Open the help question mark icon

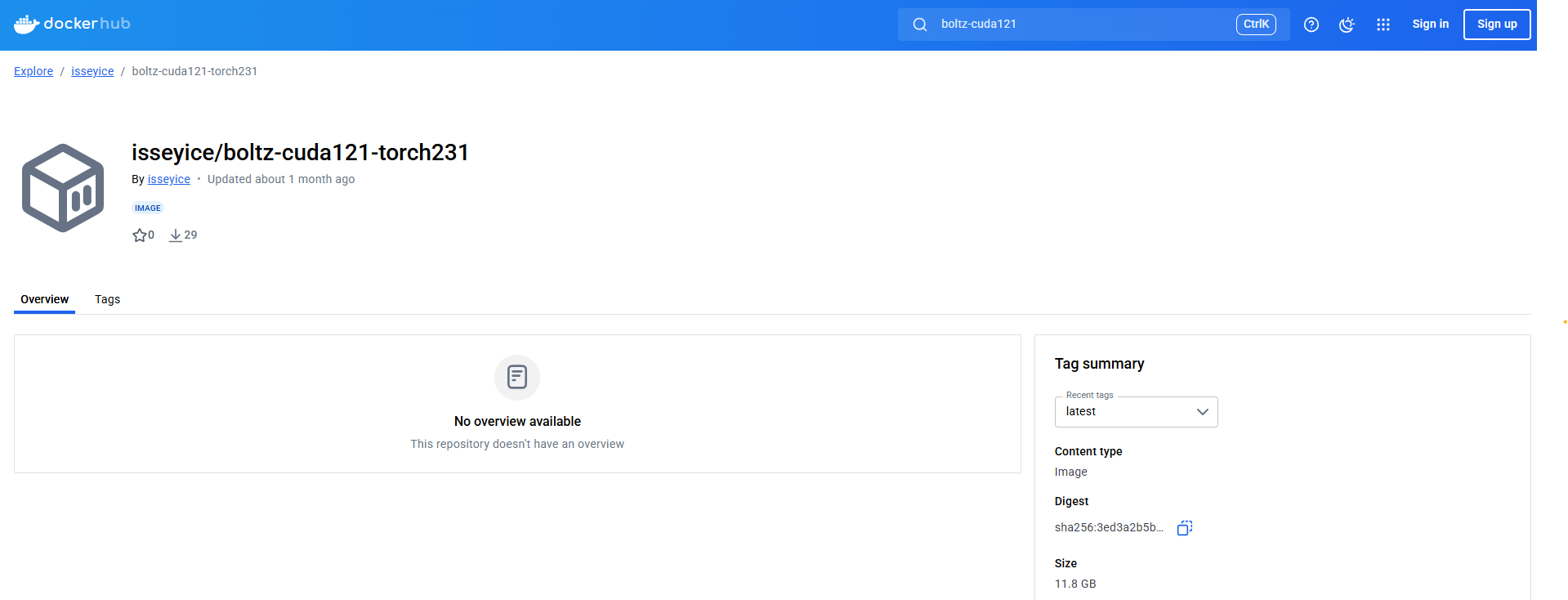pyautogui.click(x=1311, y=25)
